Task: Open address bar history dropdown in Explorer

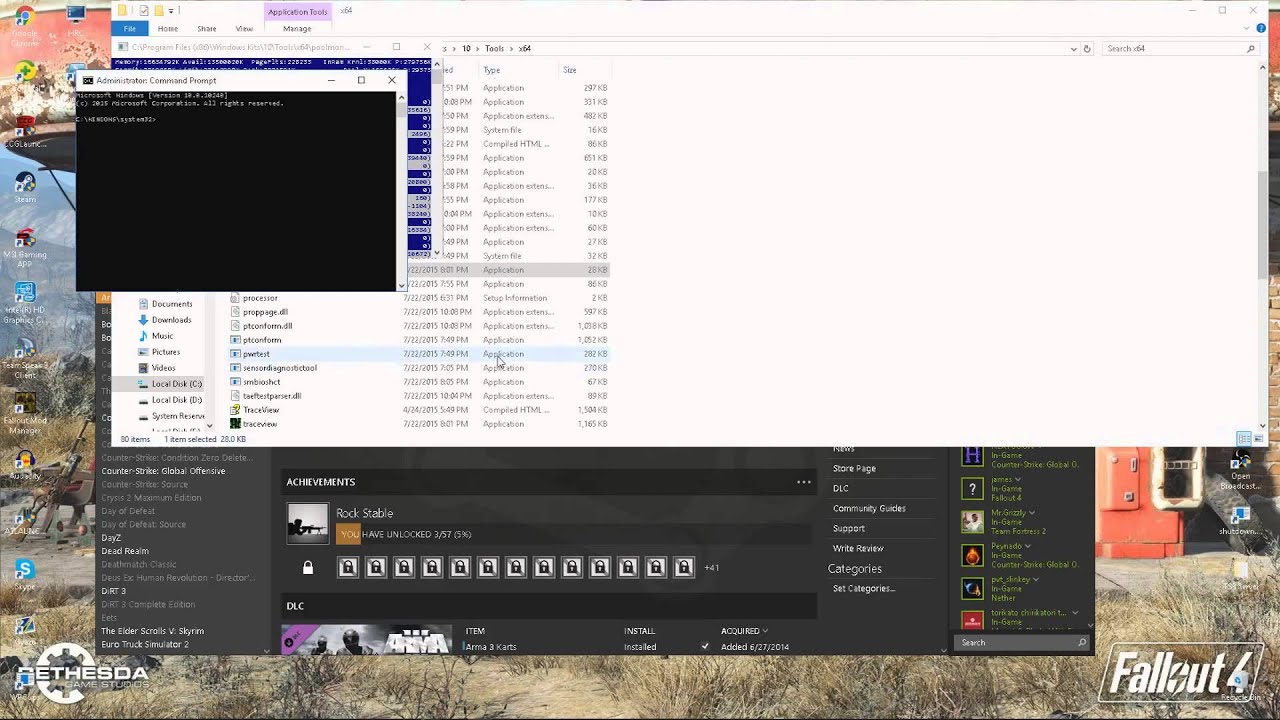Action: click(x=1073, y=48)
